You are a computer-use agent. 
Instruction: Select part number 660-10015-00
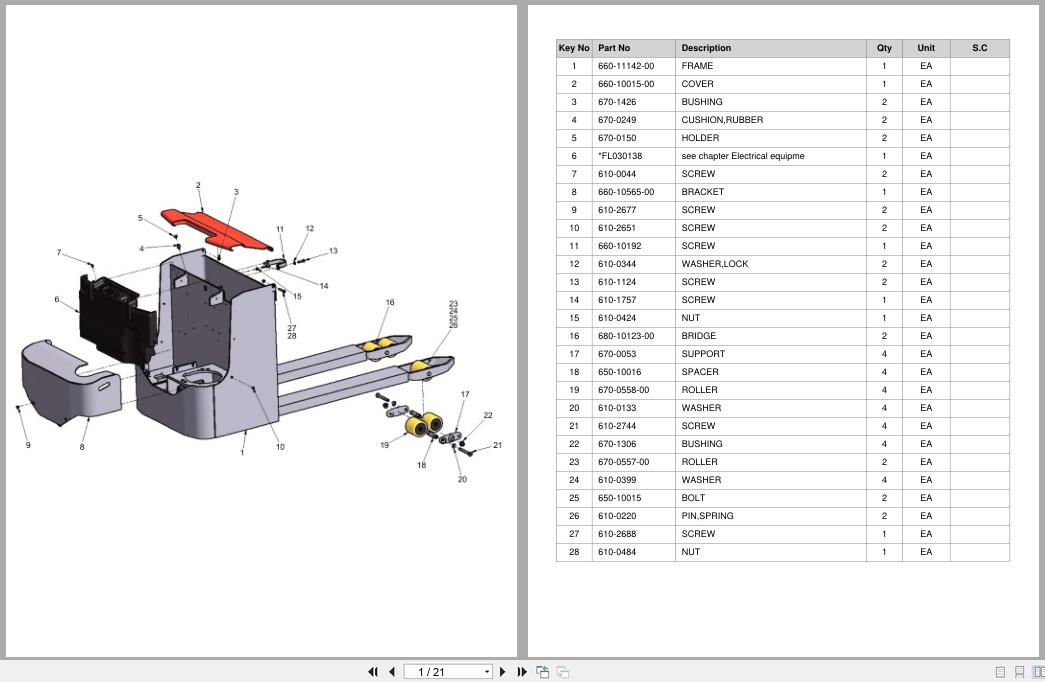(626, 84)
